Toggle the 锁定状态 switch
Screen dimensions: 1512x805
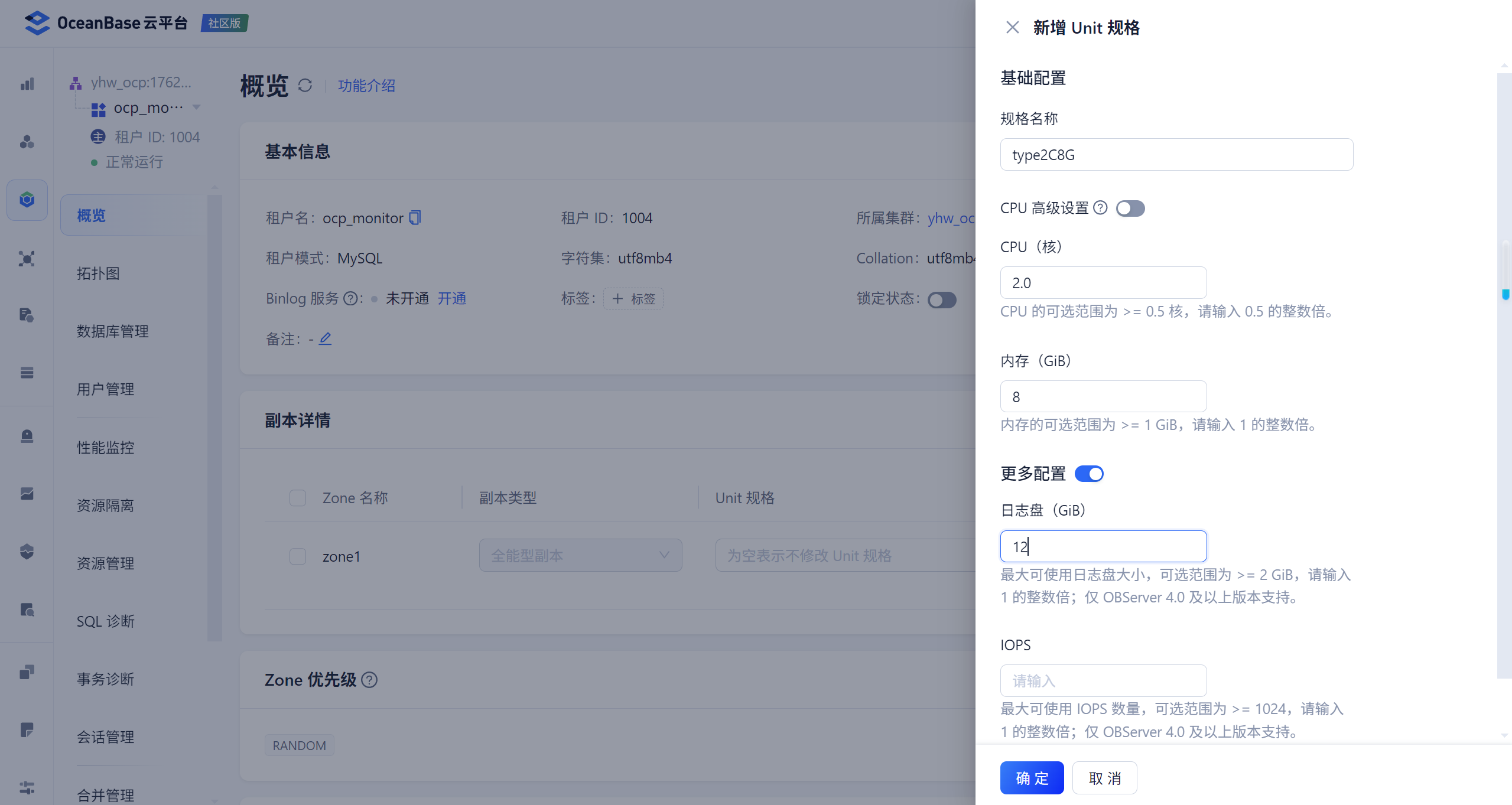coord(942,300)
